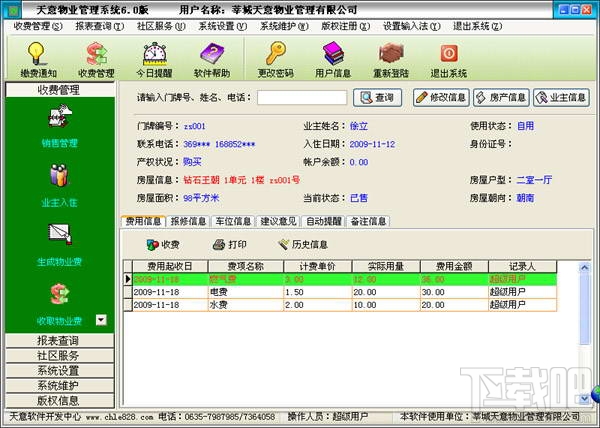This screenshot has width=600, height=428.
Task: Click the 查询 search button
Action: point(377,98)
